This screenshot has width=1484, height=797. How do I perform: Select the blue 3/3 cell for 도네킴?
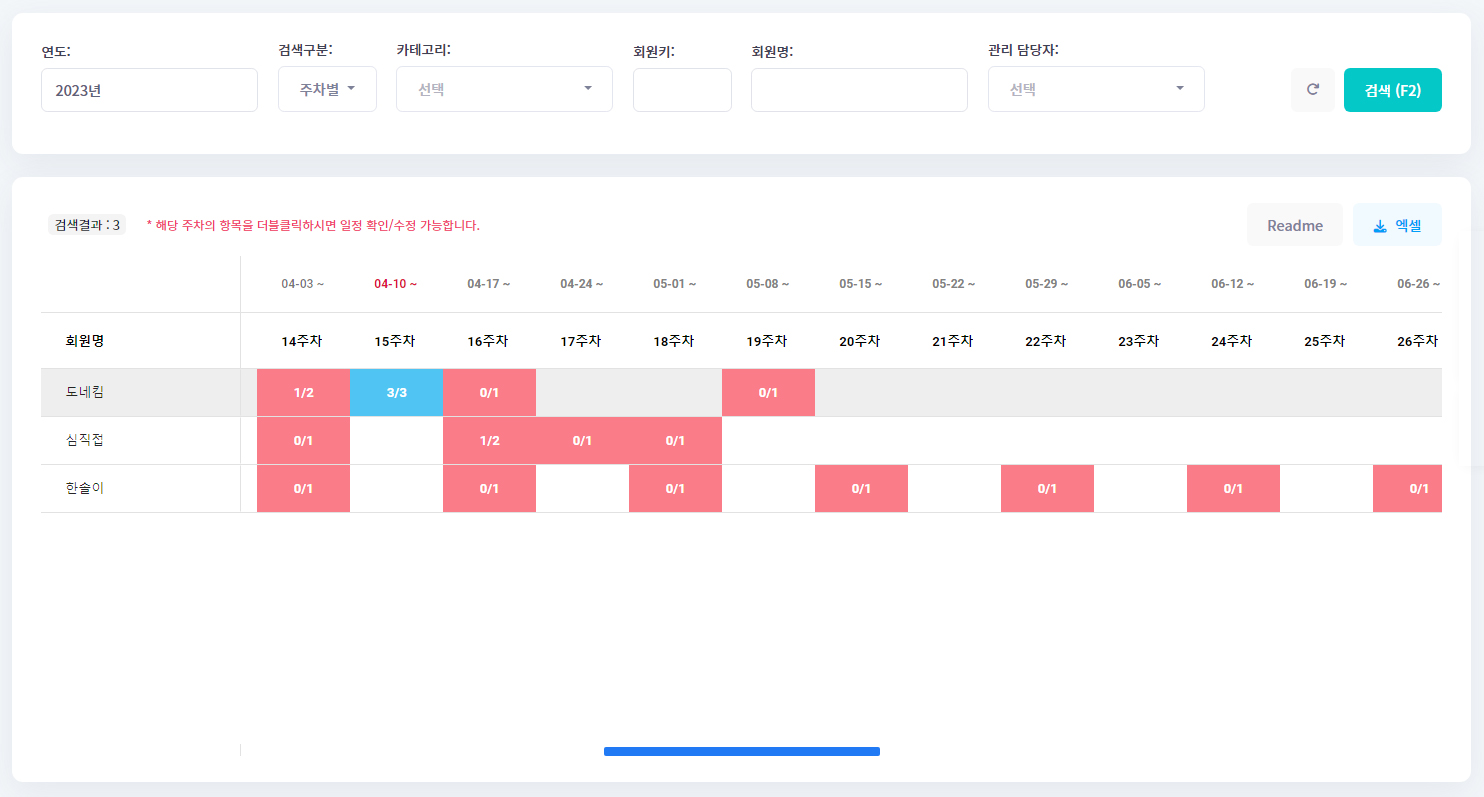click(396, 392)
